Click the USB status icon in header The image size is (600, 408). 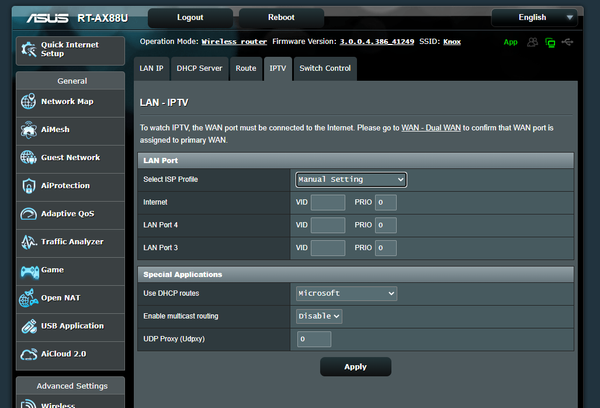pos(569,43)
